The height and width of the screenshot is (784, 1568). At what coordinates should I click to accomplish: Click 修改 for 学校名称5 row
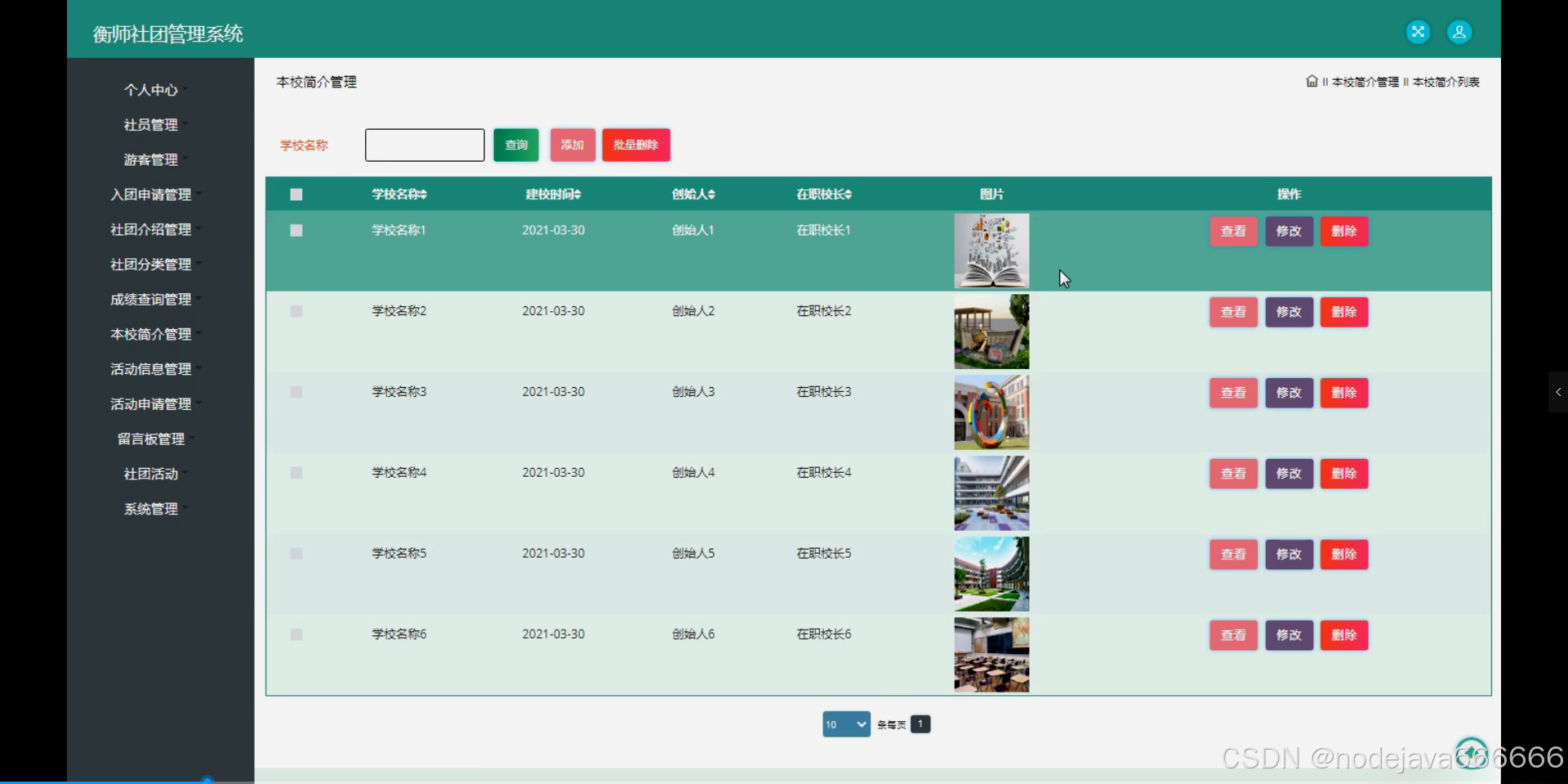point(1289,555)
